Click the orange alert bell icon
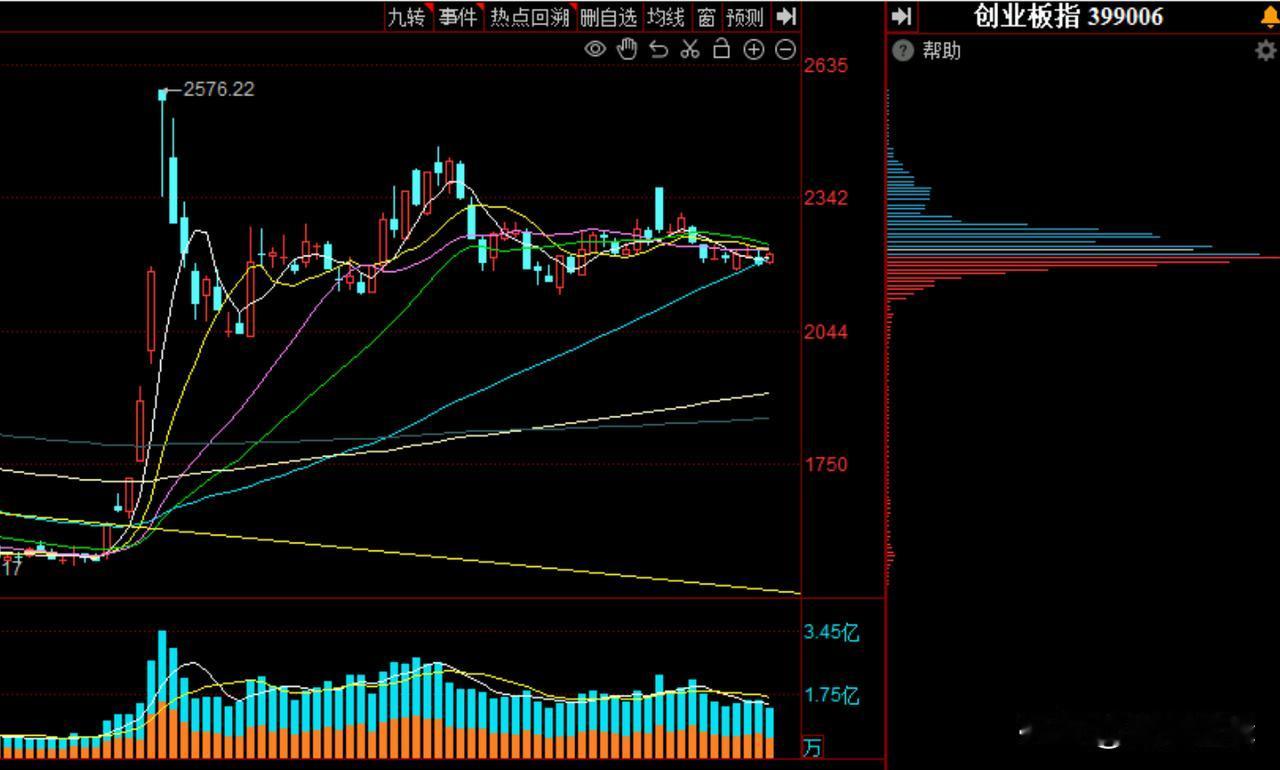 pyautogui.click(x=1269, y=17)
